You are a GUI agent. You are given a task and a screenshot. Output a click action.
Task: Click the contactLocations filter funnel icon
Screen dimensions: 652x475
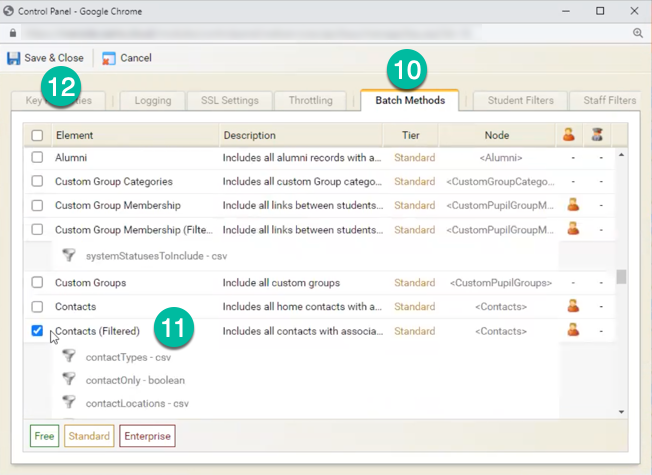[x=69, y=403]
